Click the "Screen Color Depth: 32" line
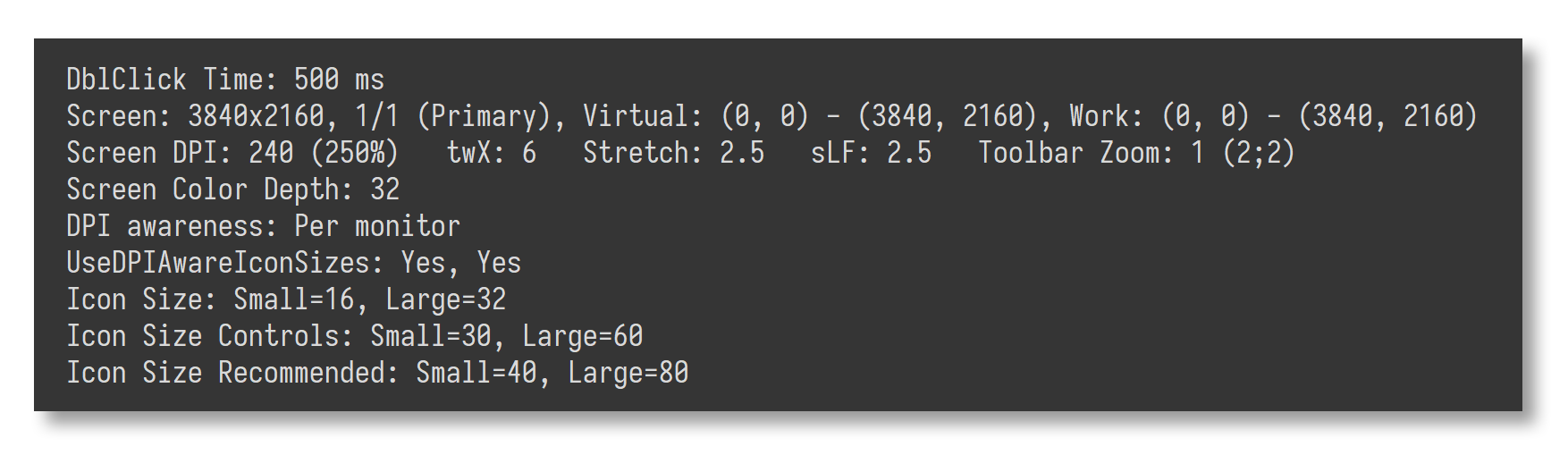1568x472 pixels. pos(232,190)
